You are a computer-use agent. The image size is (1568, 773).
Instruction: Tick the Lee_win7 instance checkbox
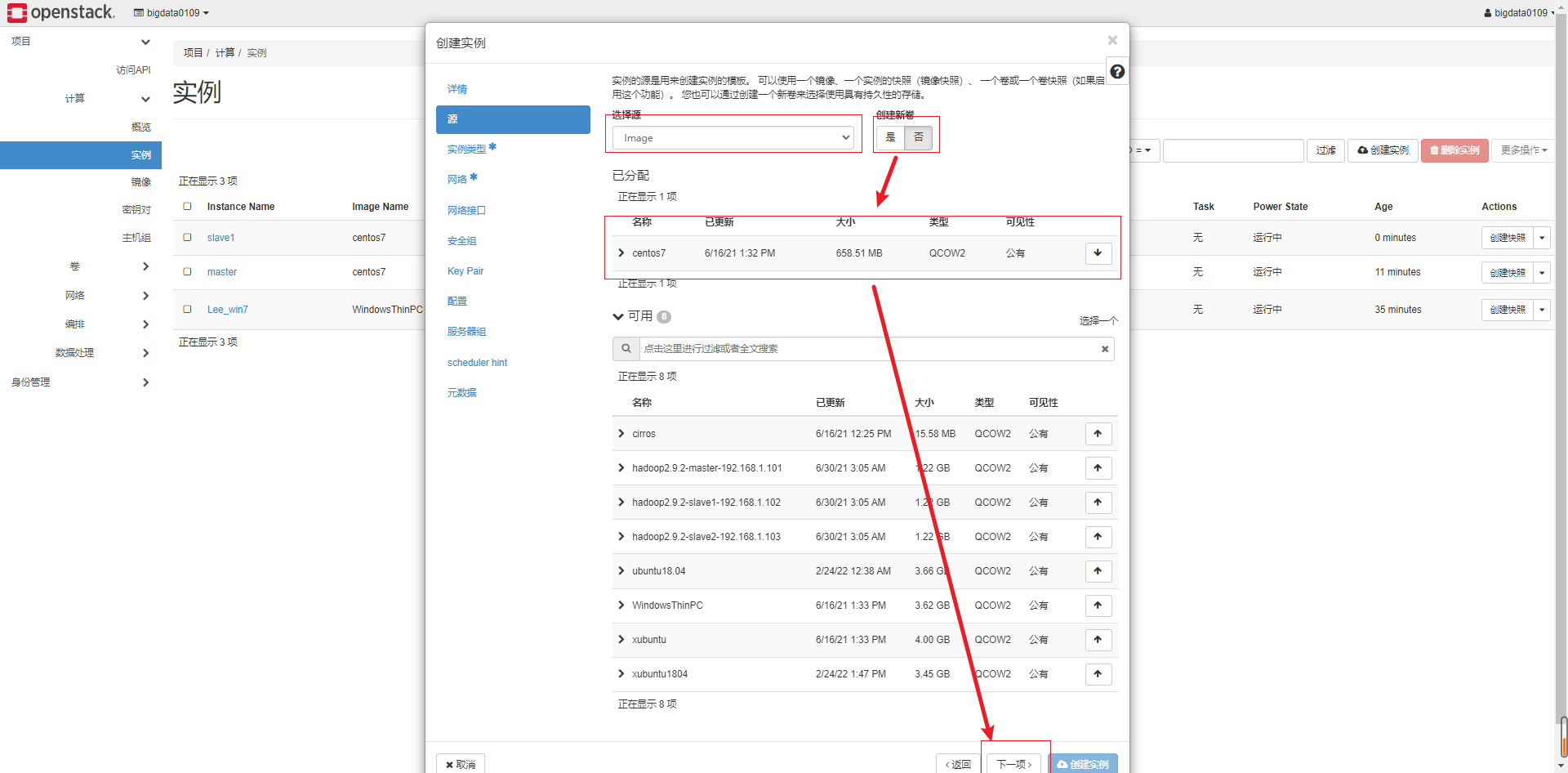click(187, 310)
